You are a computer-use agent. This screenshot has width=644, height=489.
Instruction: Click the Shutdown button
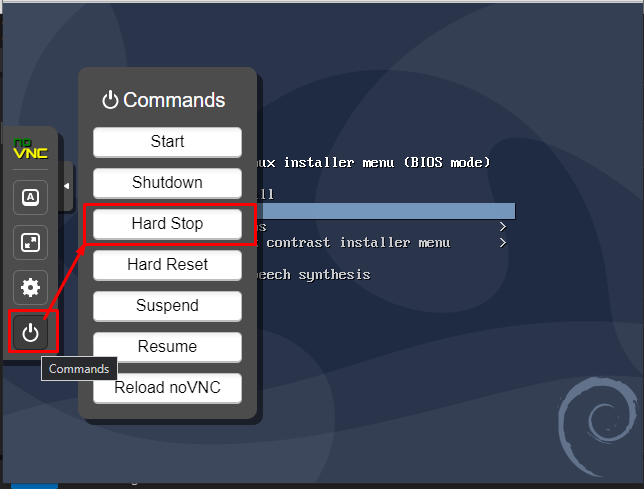[x=167, y=183]
